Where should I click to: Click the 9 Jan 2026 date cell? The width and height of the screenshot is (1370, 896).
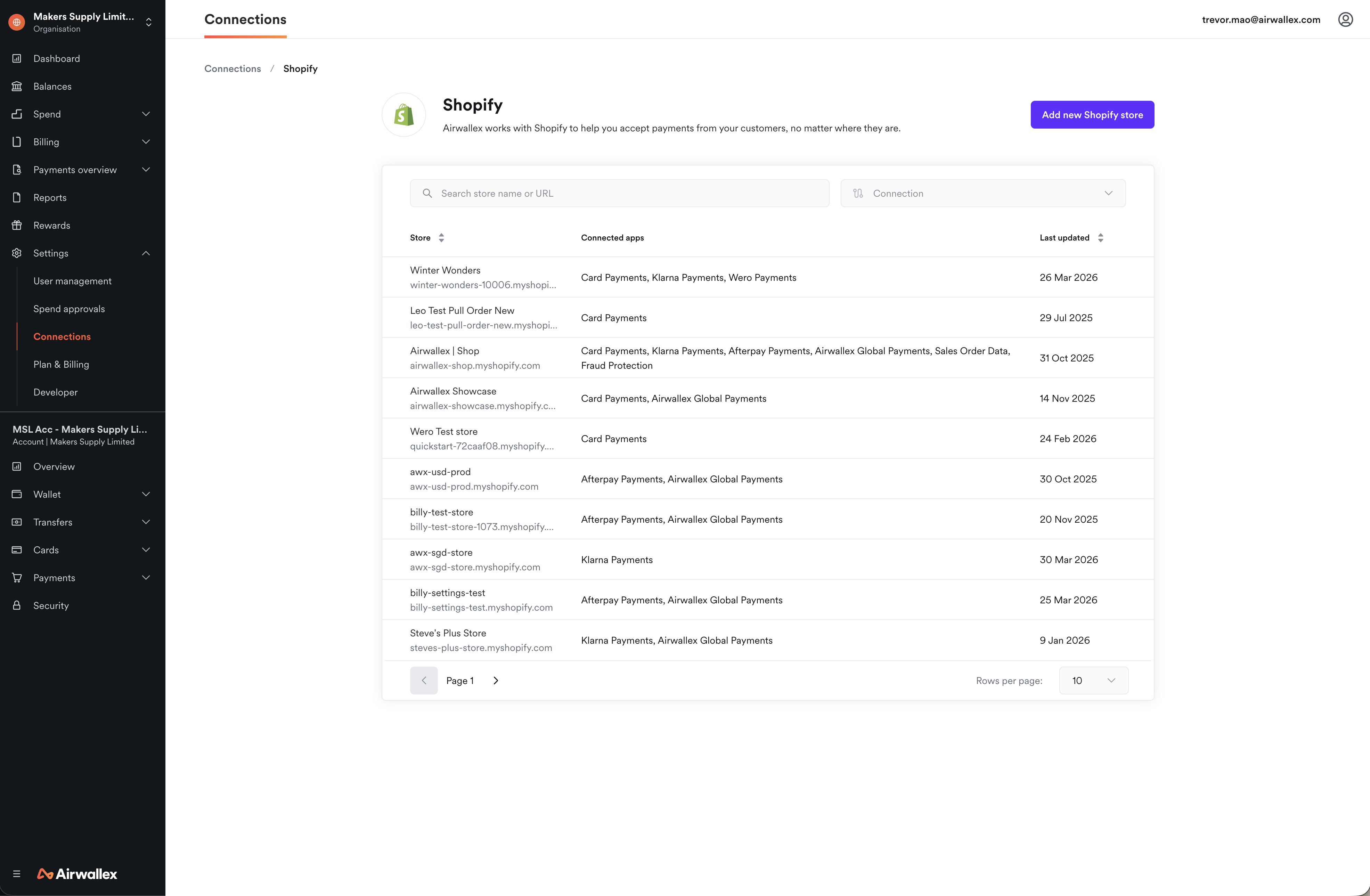point(1065,640)
